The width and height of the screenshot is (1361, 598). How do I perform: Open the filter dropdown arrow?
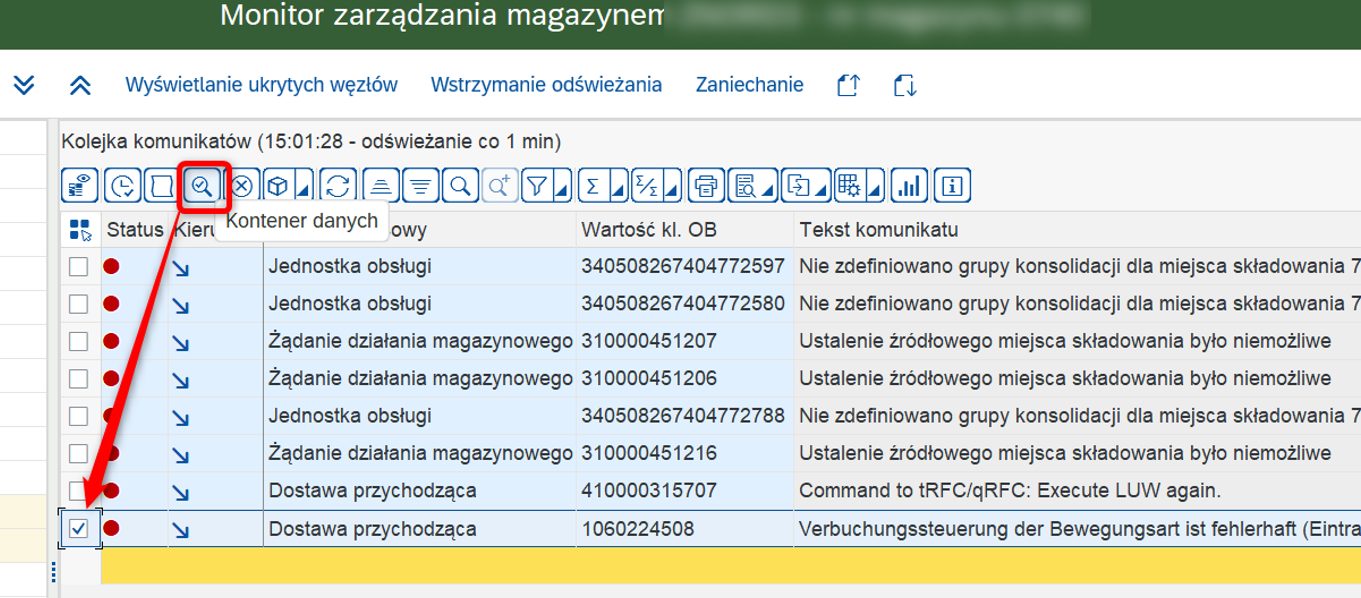point(562,188)
